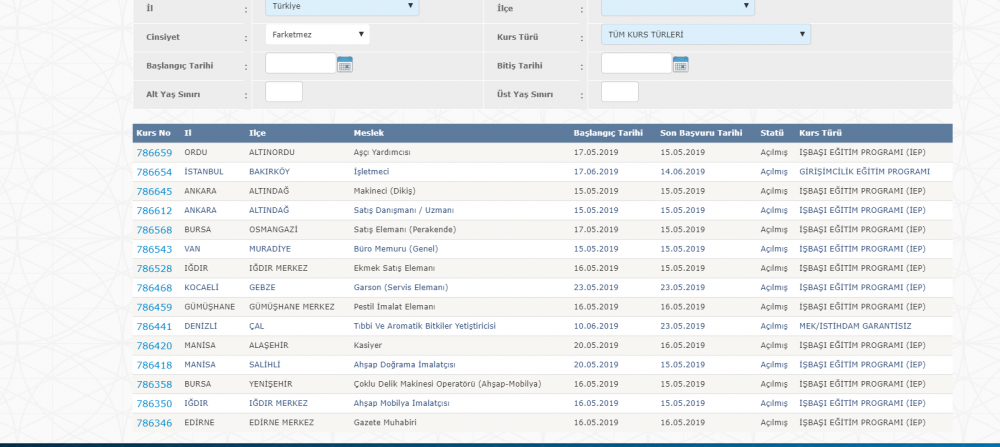Expand the İlçe dropdown
The width and height of the screenshot is (1000, 447).
point(678,6)
